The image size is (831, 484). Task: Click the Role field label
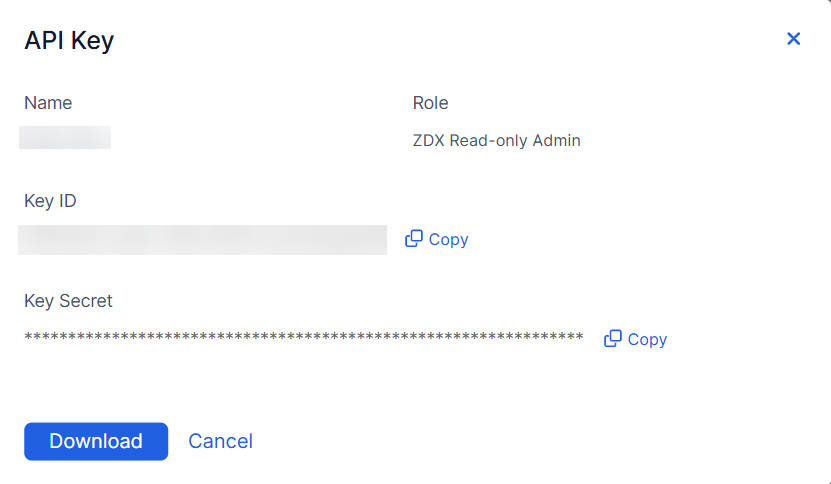point(430,103)
